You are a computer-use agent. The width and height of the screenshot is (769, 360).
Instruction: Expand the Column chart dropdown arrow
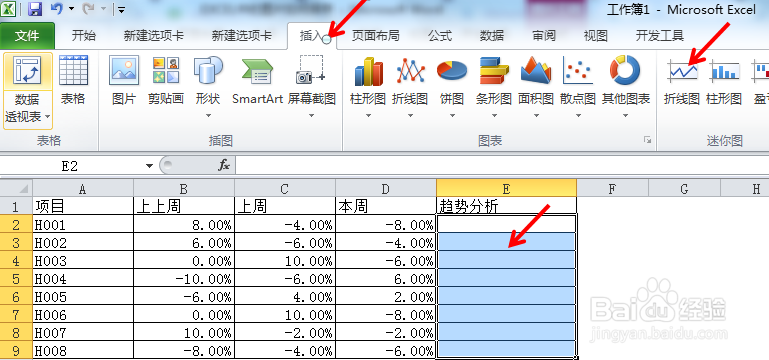pos(368,116)
